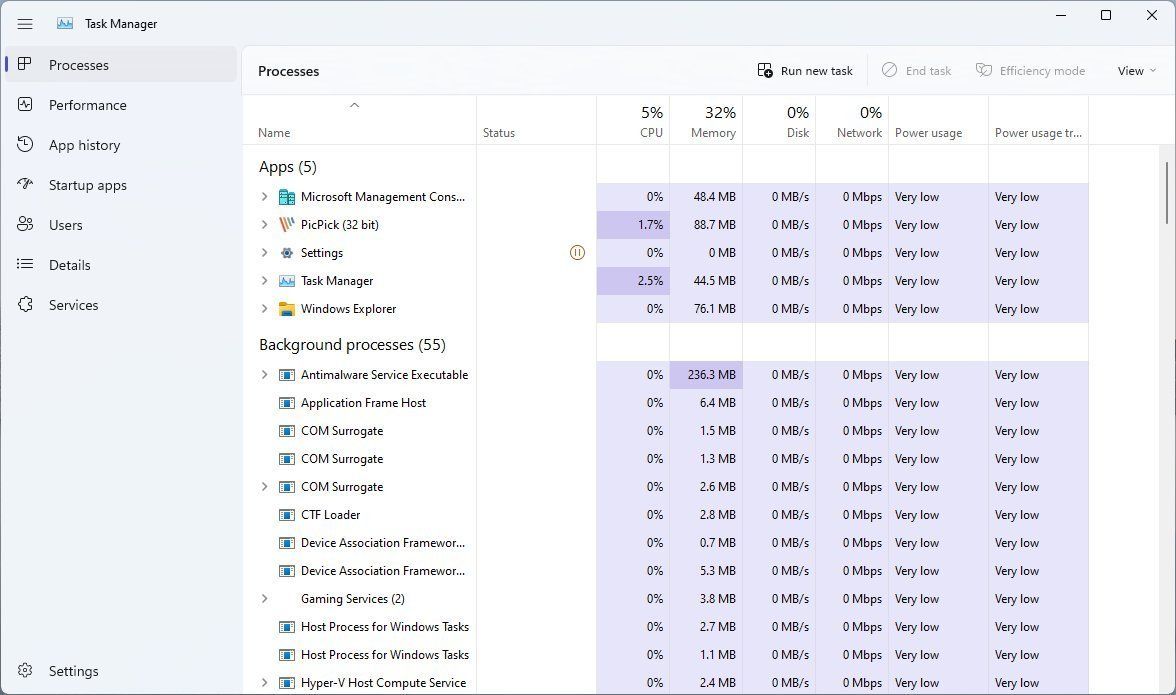The height and width of the screenshot is (695, 1176).
Task: Expand the Windows Explorer process
Action: tap(264, 308)
